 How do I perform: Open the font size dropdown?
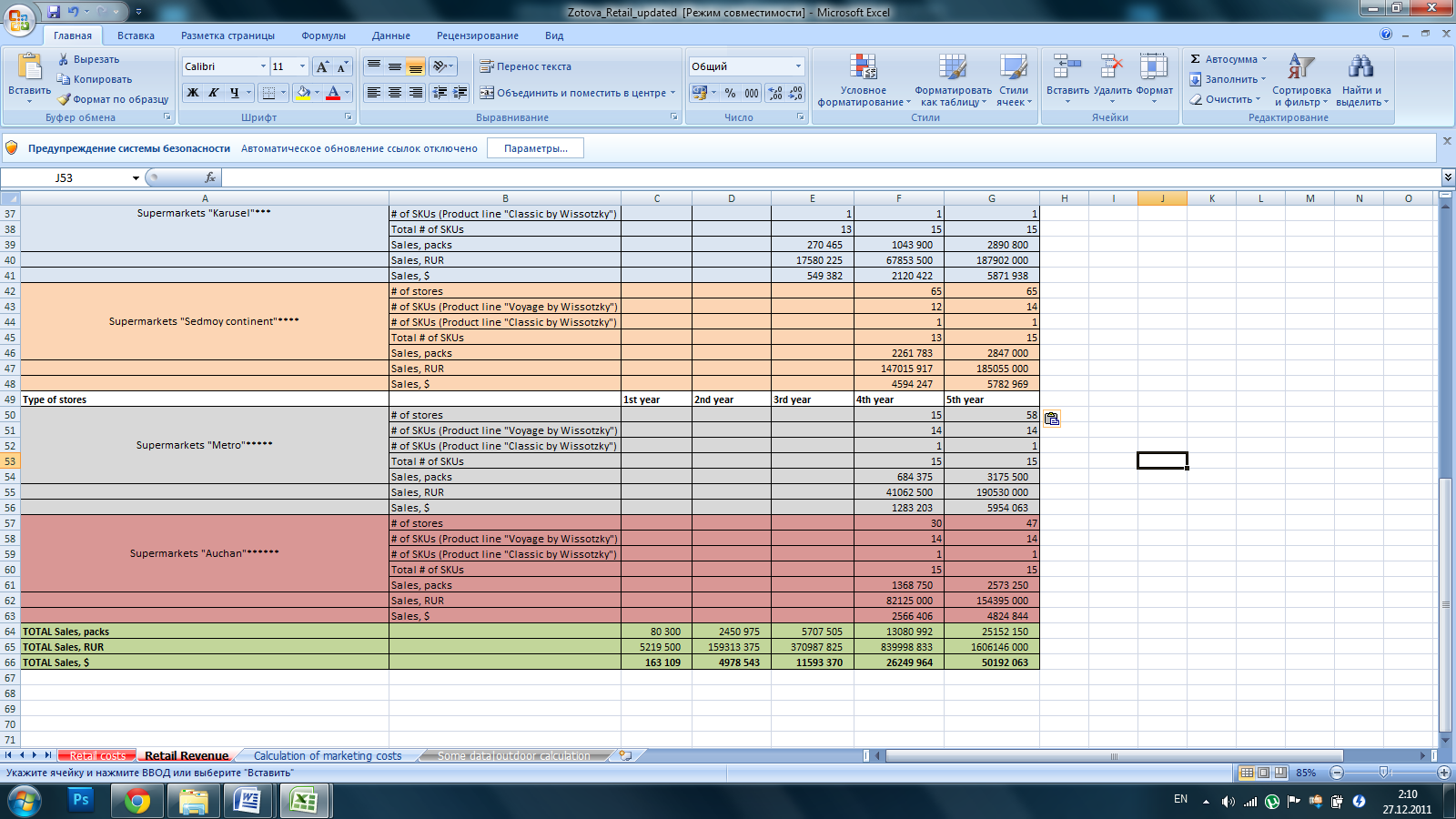click(303, 66)
